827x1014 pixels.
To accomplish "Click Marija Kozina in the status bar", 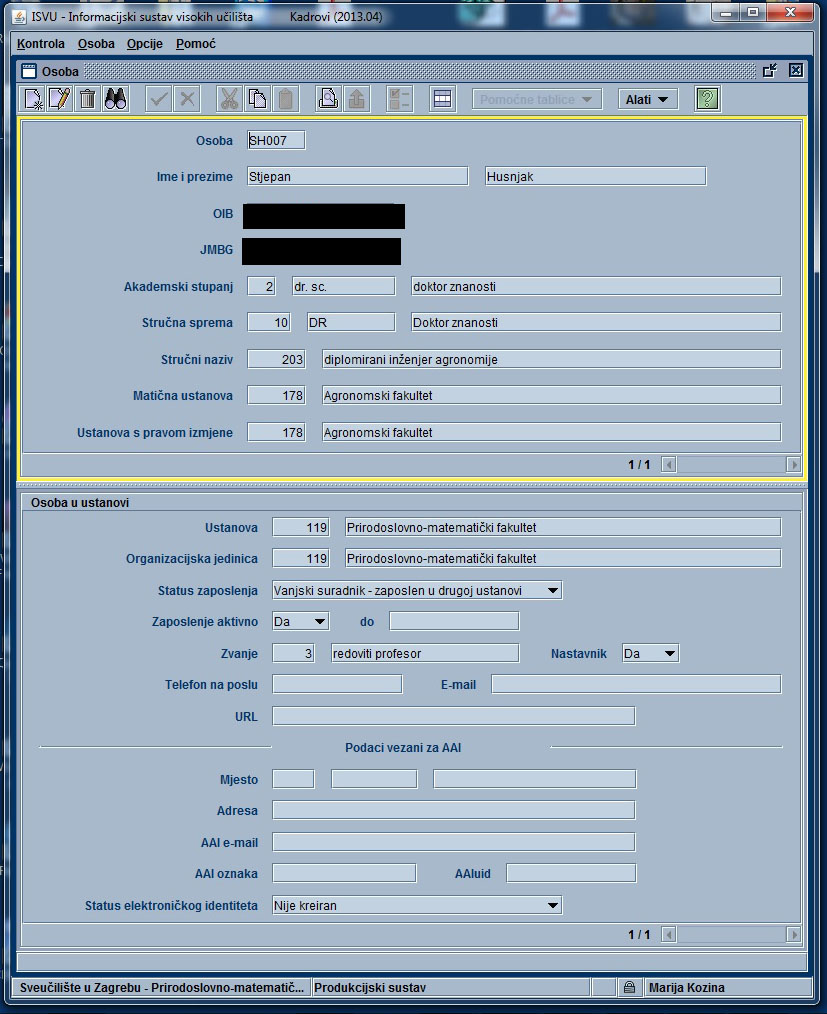I will pos(687,987).
